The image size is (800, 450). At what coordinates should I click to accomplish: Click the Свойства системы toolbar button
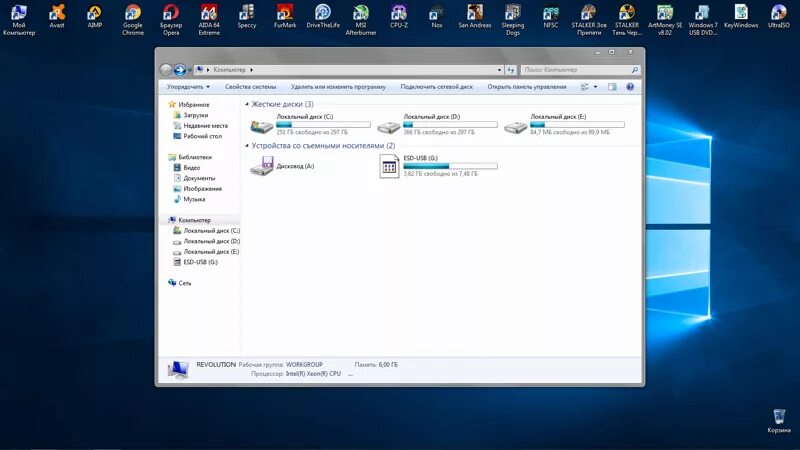point(251,87)
